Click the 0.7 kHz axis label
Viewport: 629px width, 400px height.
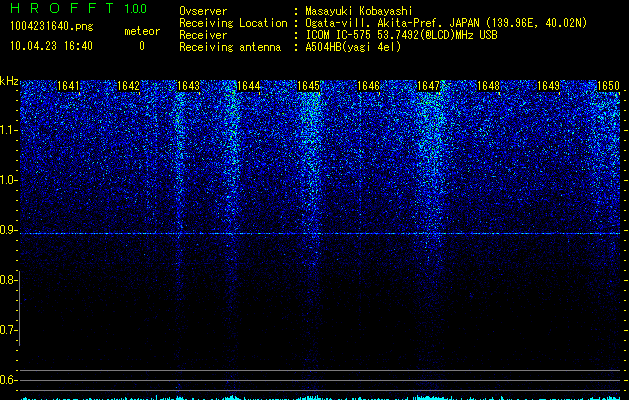8,330
